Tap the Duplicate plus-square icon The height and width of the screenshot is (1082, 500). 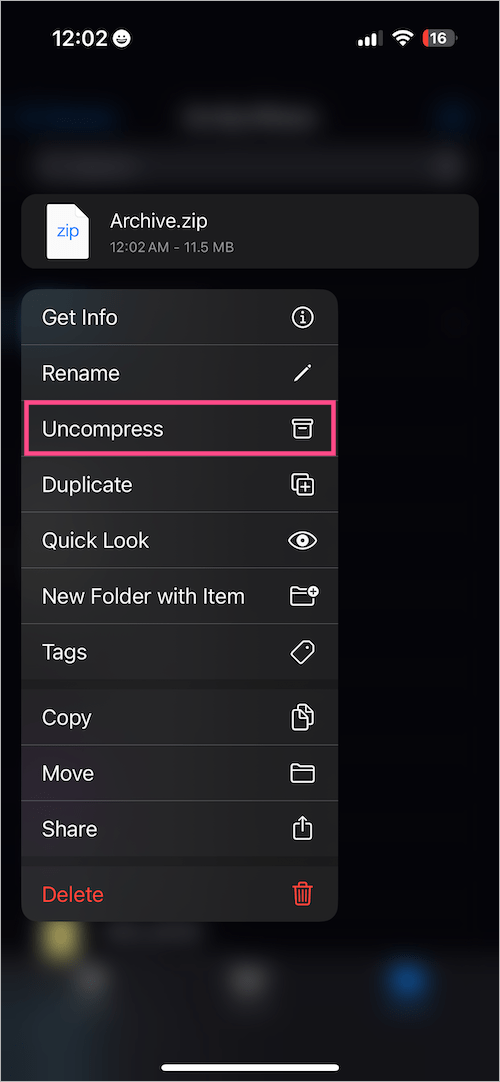[302, 485]
